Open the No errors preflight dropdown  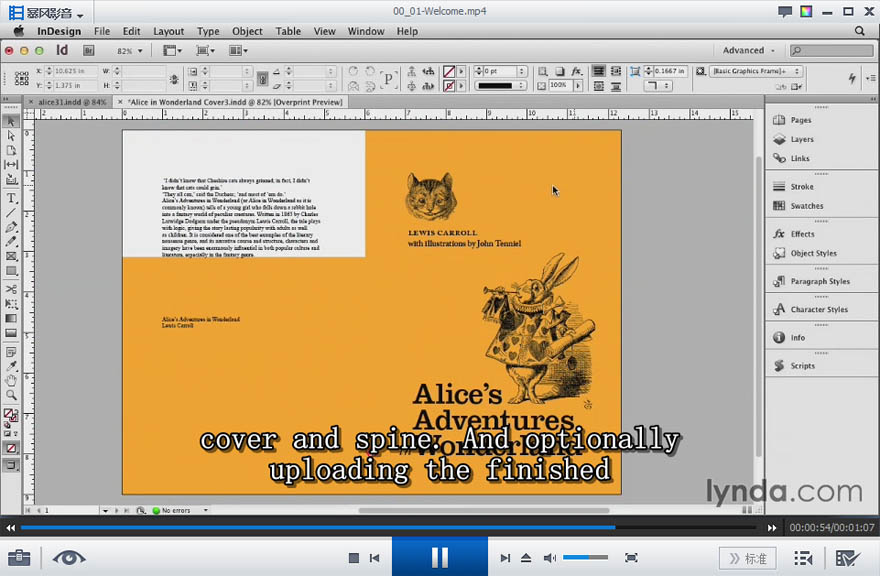coord(205,510)
